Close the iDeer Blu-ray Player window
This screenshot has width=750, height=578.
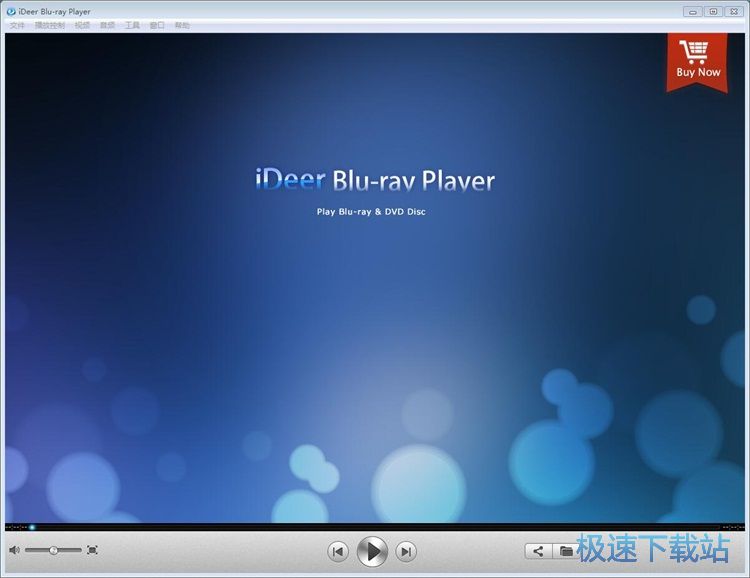[734, 11]
